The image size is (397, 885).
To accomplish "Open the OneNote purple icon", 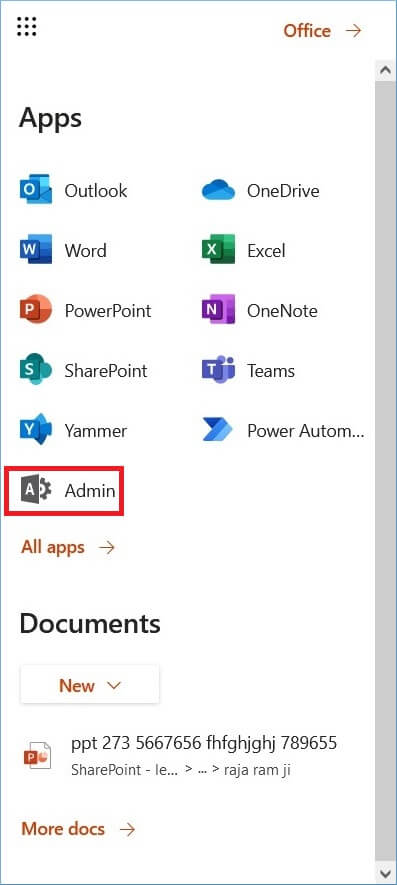I will pyautogui.click(x=218, y=310).
